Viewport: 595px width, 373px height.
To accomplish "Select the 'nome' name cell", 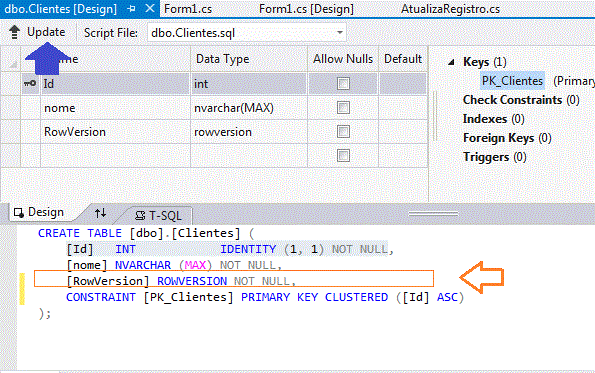I will pyautogui.click(x=115, y=108).
